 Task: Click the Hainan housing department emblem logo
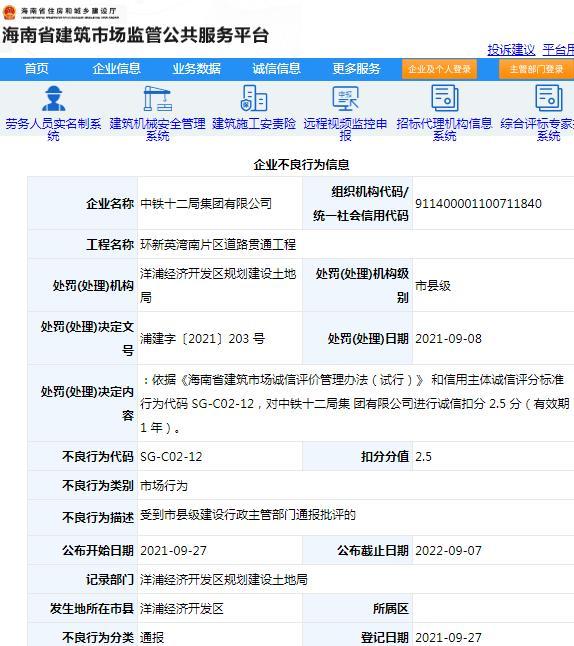9,12
